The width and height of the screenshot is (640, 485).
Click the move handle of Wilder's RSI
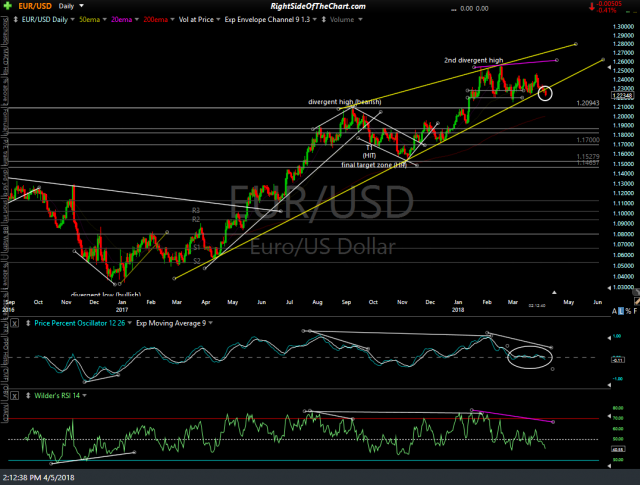click(28, 396)
